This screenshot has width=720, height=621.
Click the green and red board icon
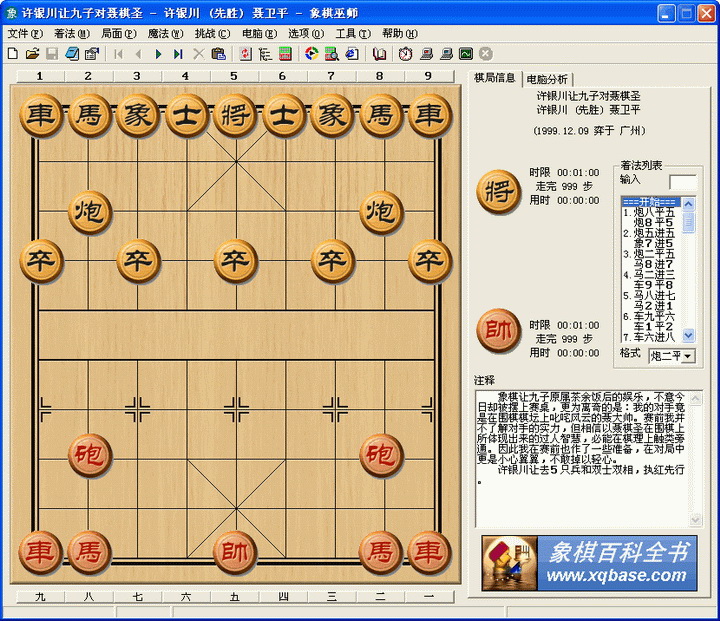tap(285, 54)
